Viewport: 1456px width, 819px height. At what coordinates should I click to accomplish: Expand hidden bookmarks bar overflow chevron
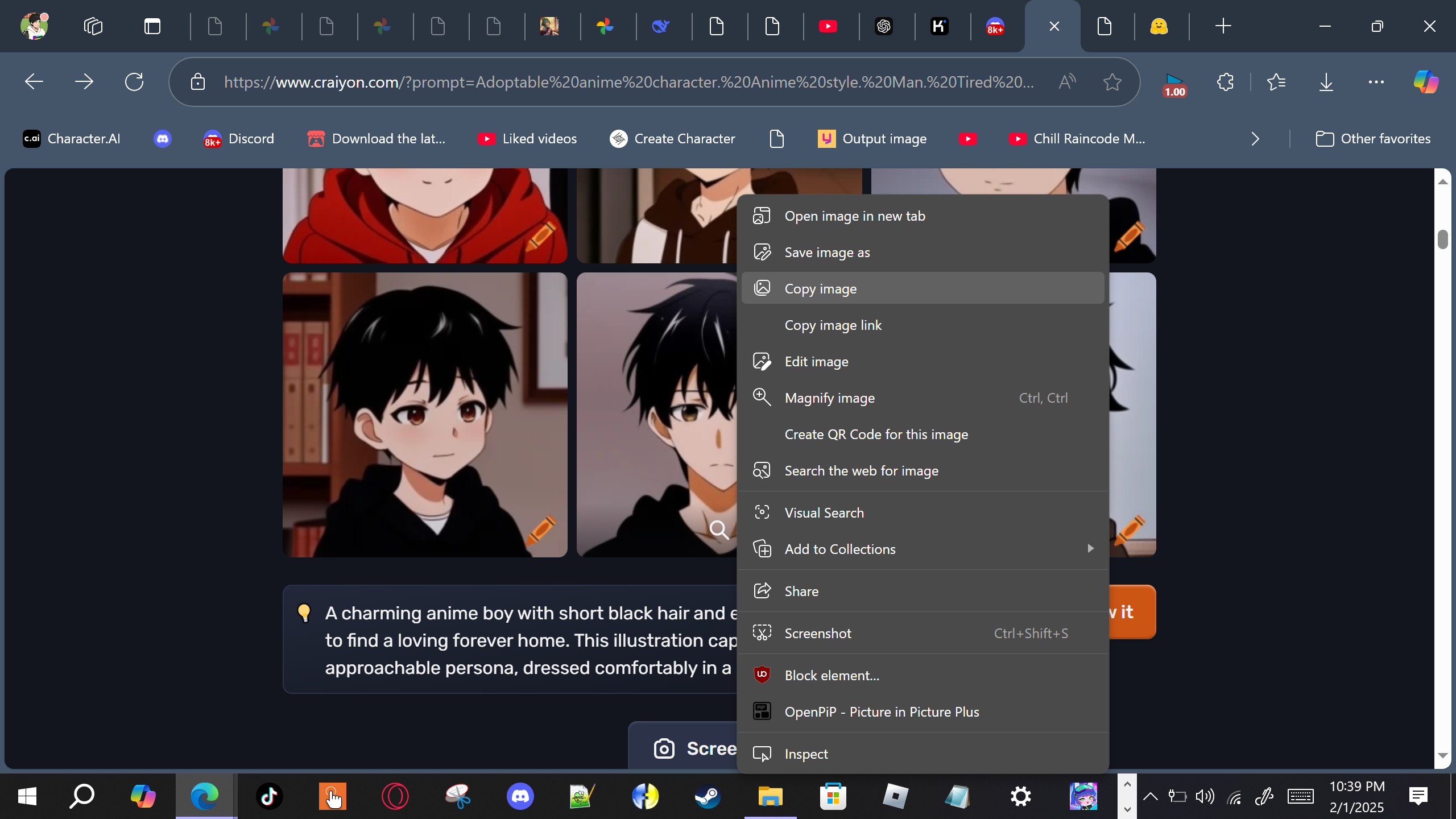pyautogui.click(x=1255, y=139)
